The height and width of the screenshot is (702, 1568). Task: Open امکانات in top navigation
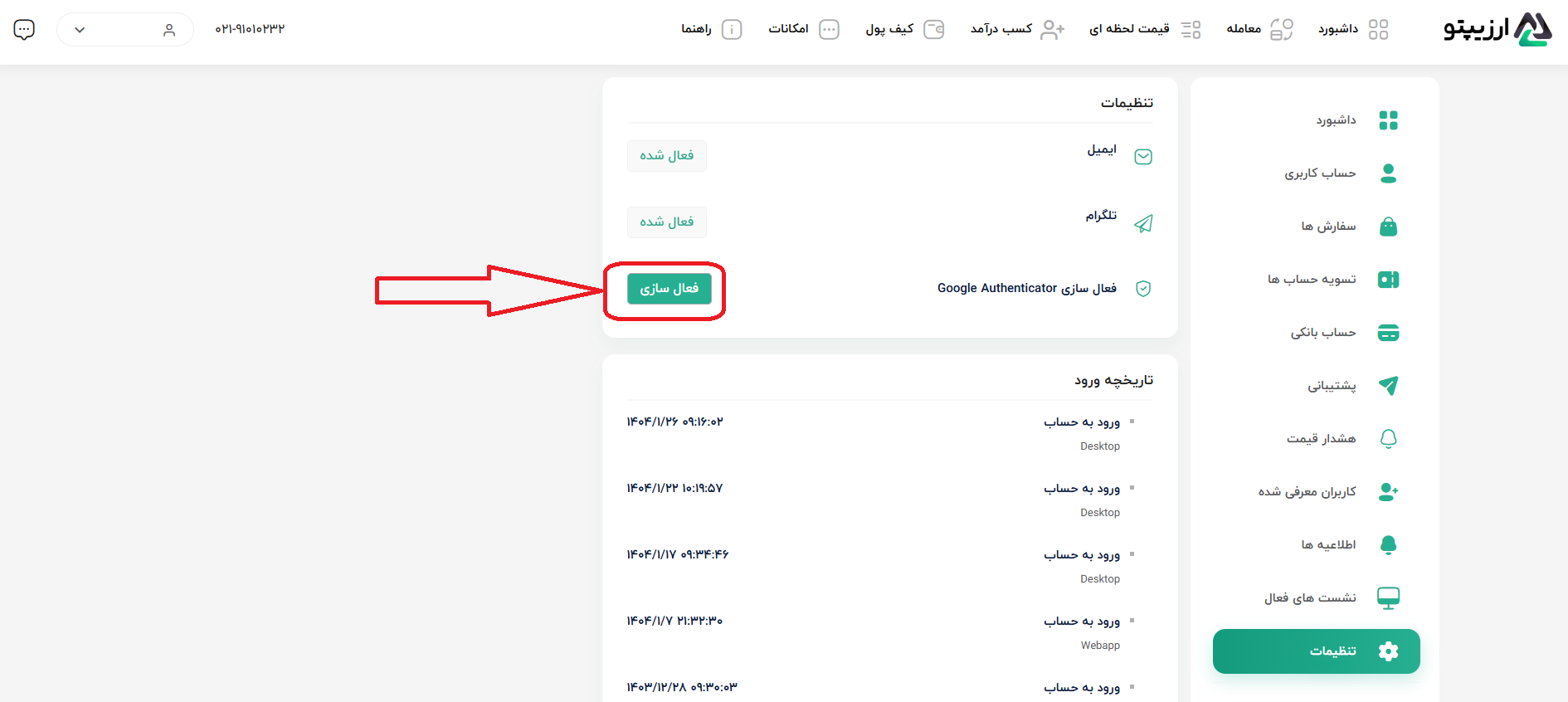788,29
